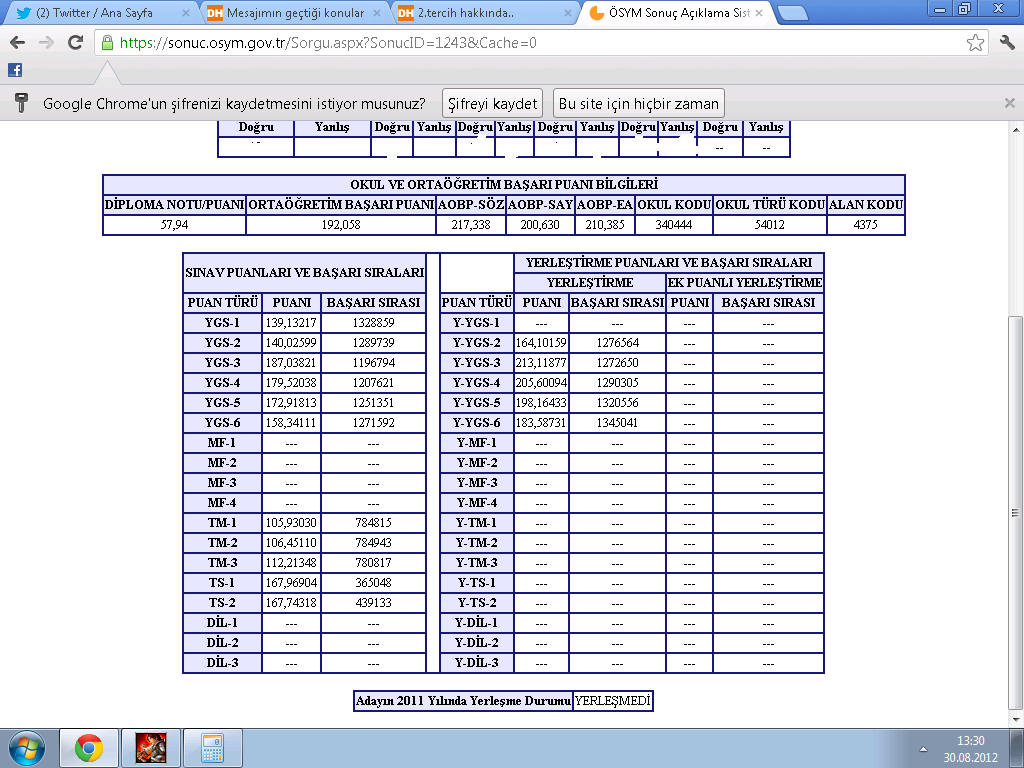
Task: Select the YERLEŞMEDİ status text
Action: click(613, 701)
